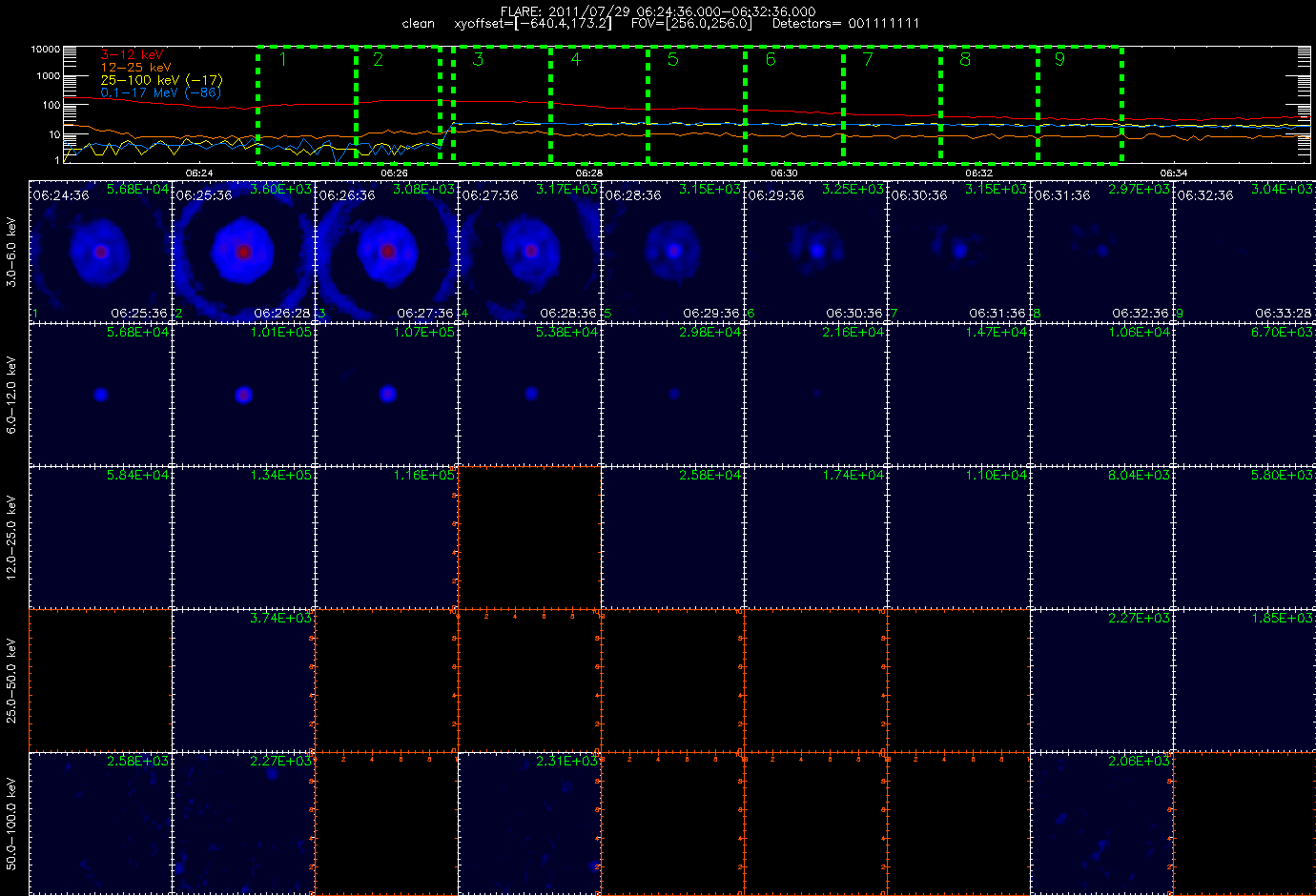The width and height of the screenshot is (1316, 896).
Task: Open the 3.0-6.0 keV image starting 06:27:36
Action: (x=529, y=252)
